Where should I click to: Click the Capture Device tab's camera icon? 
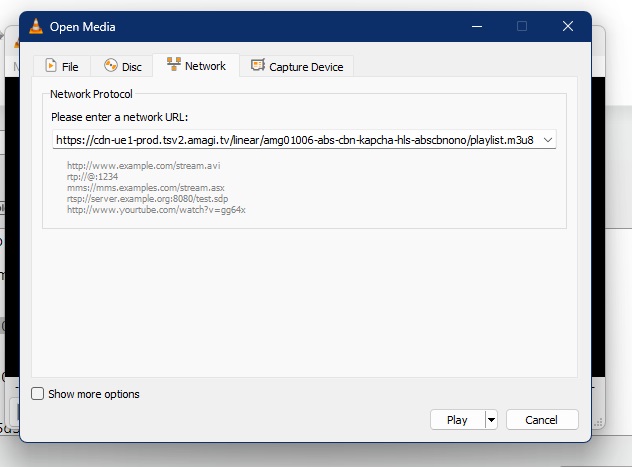[x=258, y=66]
